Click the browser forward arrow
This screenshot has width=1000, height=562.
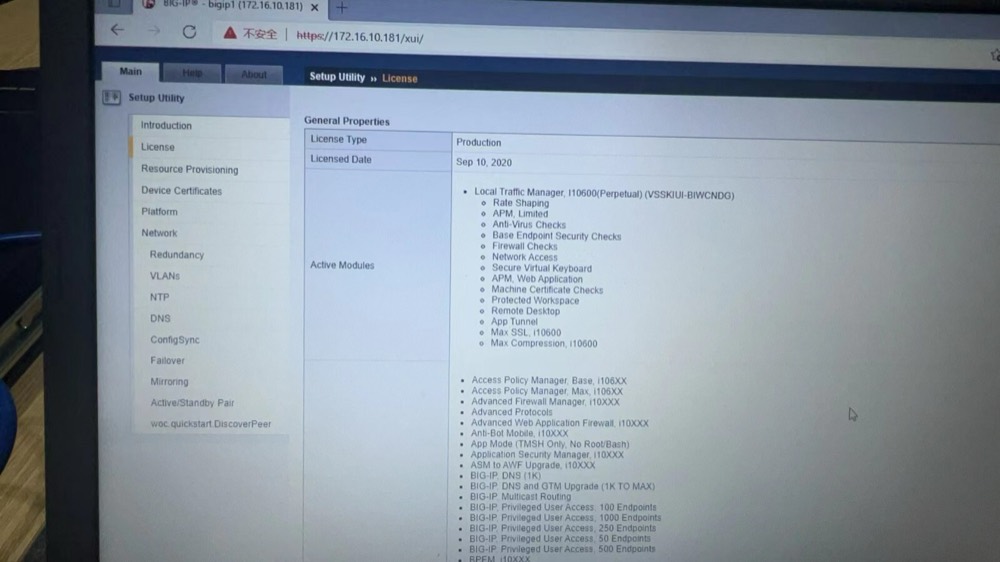coord(154,31)
